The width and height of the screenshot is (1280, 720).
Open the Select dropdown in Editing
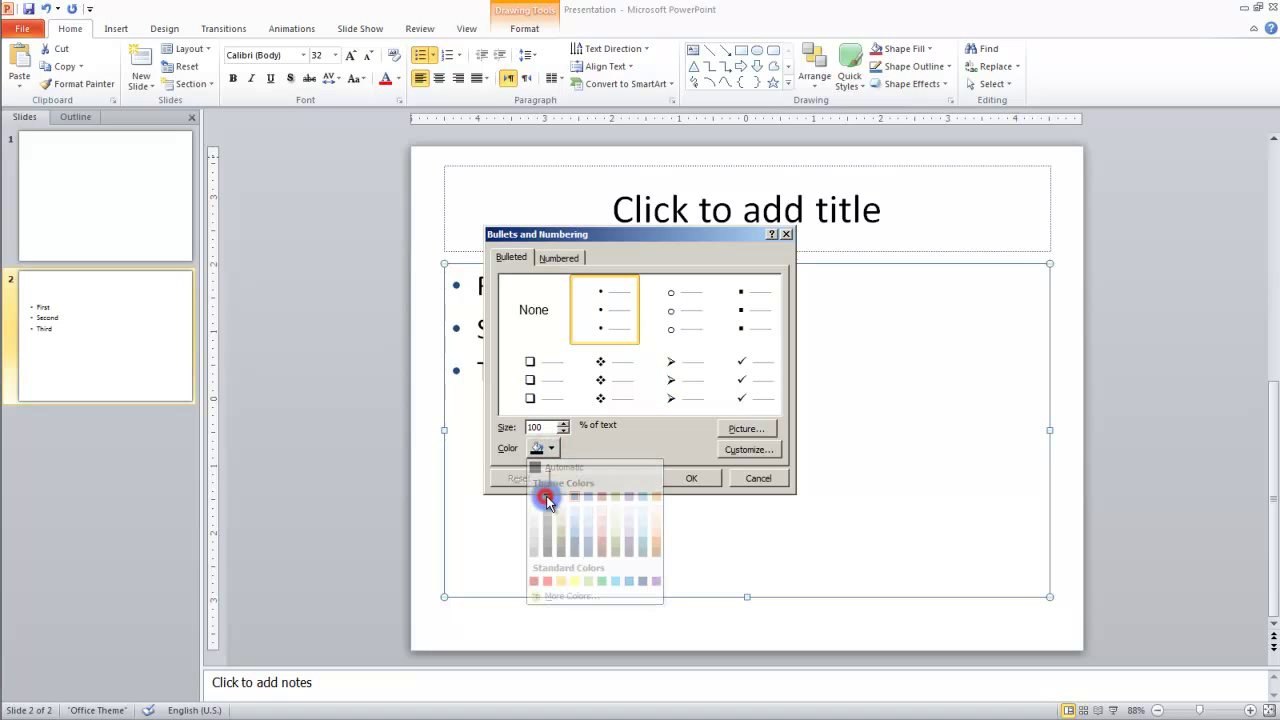point(989,84)
